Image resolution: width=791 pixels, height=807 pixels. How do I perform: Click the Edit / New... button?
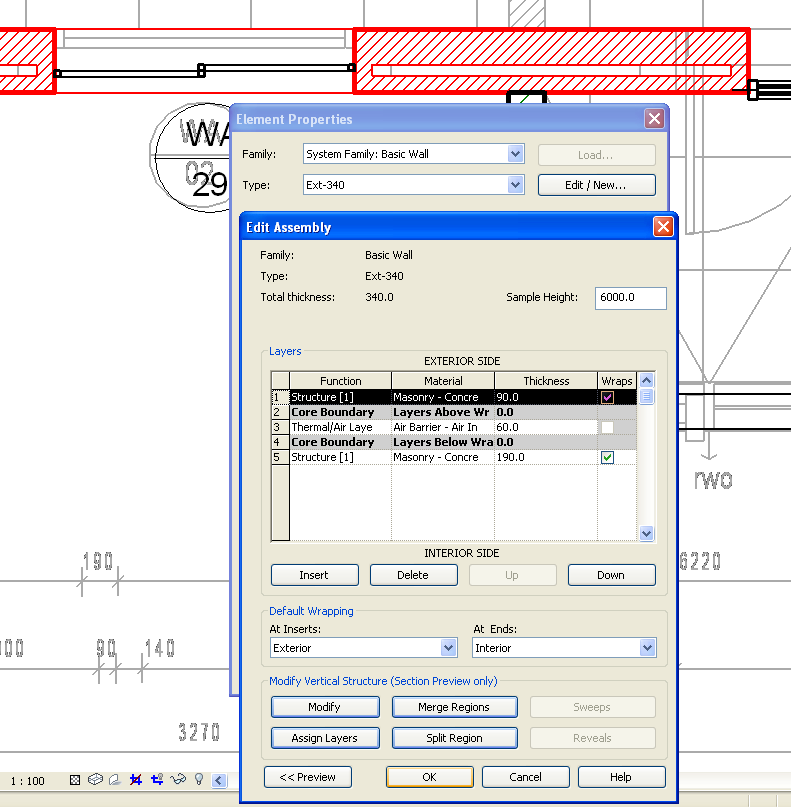596,185
